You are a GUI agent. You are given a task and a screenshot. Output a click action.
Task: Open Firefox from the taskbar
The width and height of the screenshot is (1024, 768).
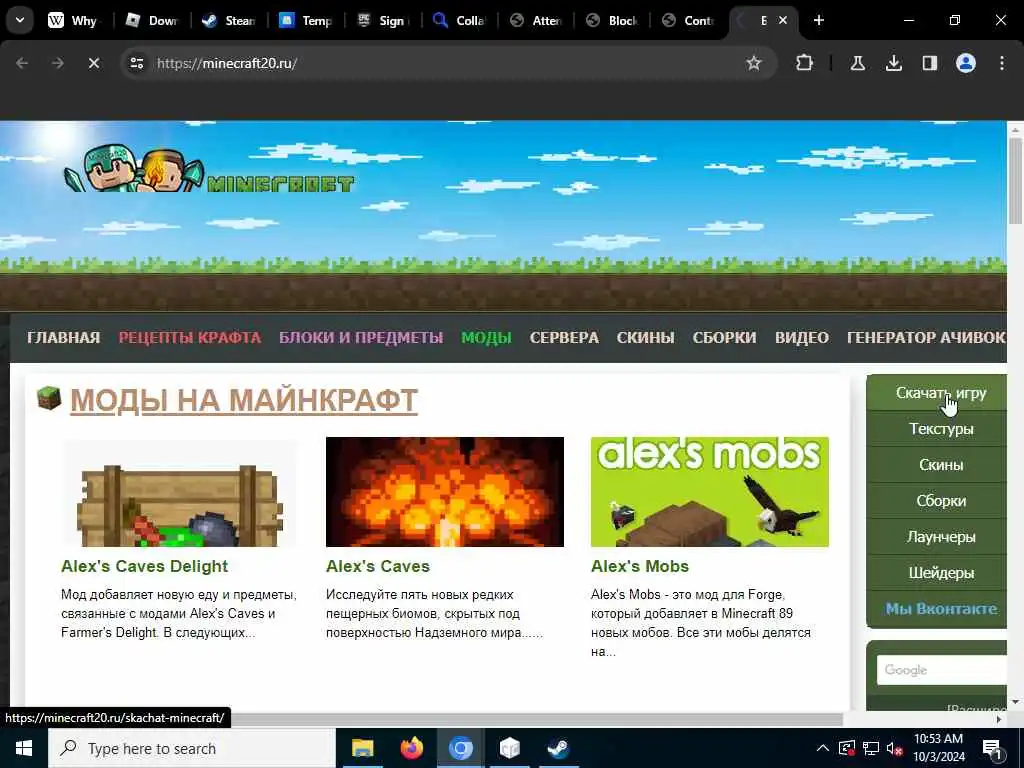click(411, 748)
